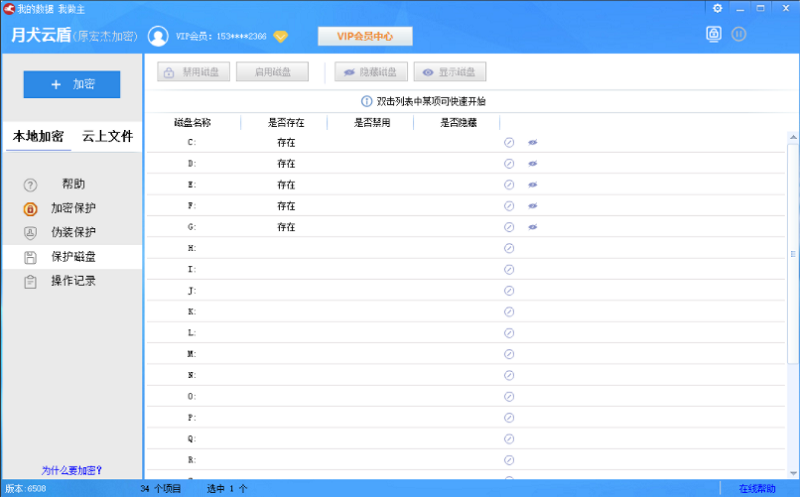This screenshot has width=800, height=497.
Task: Click the round pause icon in header
Action: click(739, 33)
